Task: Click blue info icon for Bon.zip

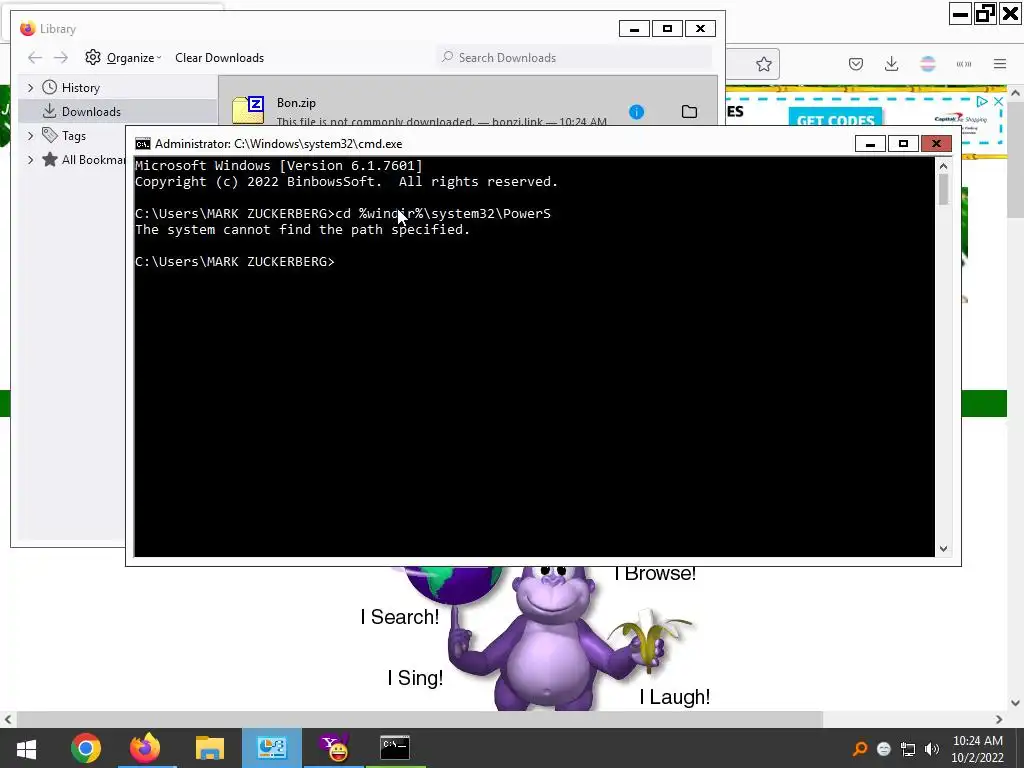Action: click(x=636, y=112)
